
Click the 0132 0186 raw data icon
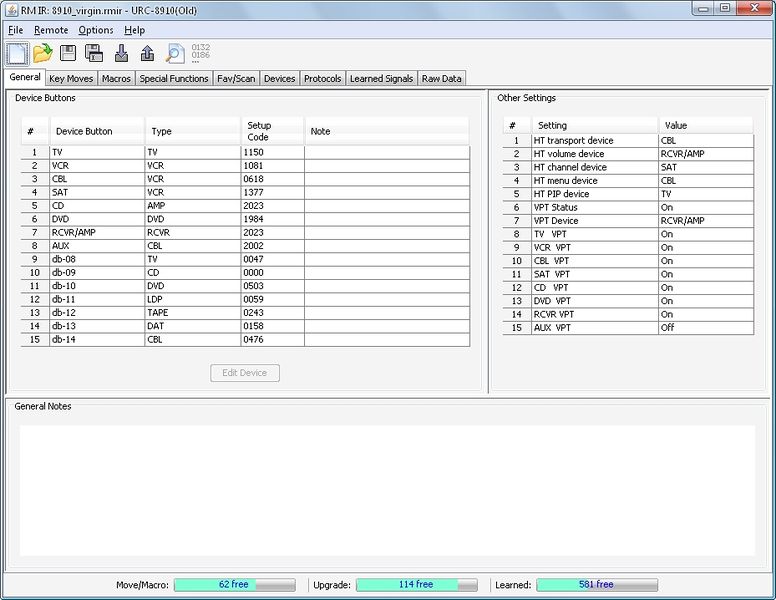200,53
